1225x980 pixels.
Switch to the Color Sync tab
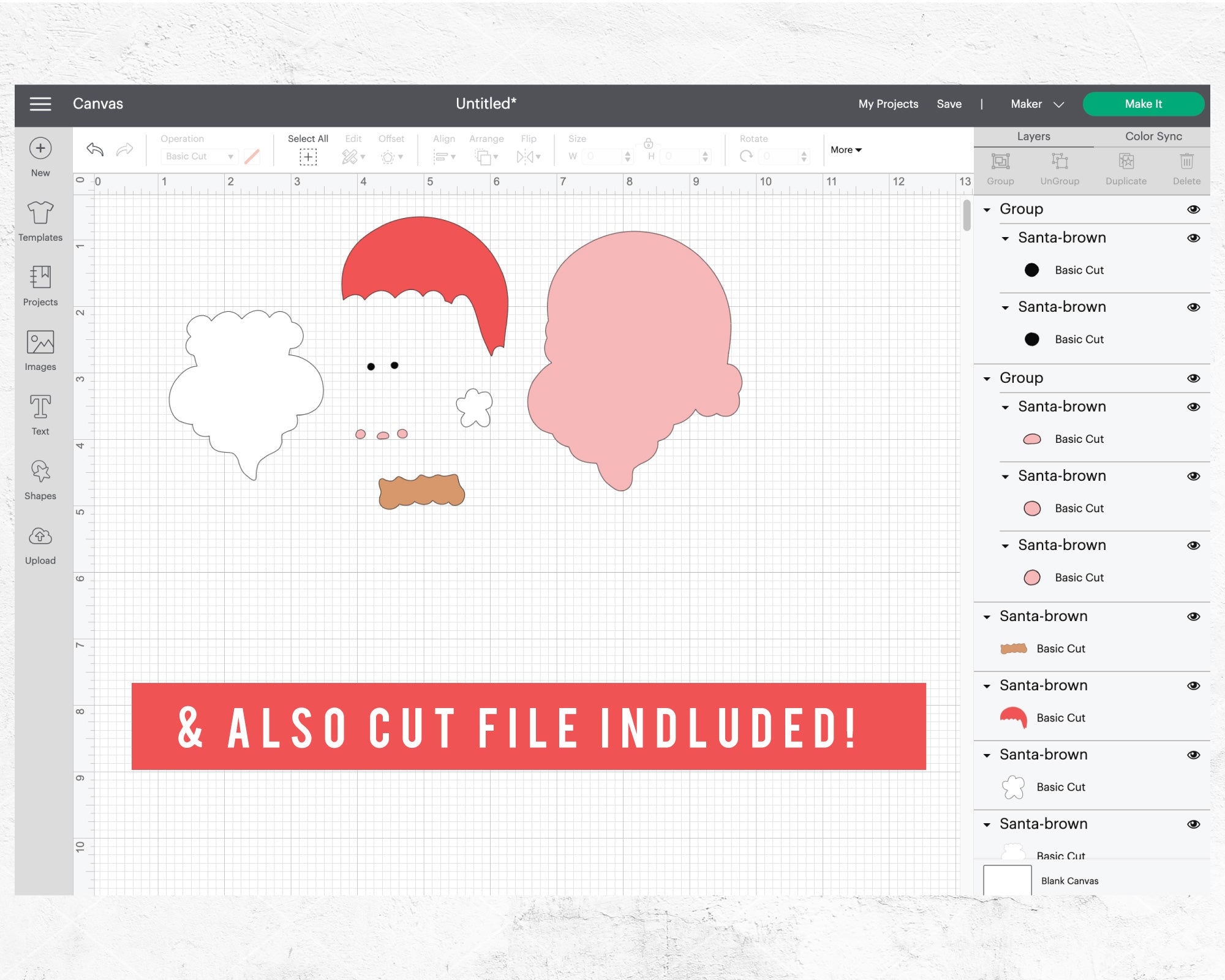tap(1153, 136)
